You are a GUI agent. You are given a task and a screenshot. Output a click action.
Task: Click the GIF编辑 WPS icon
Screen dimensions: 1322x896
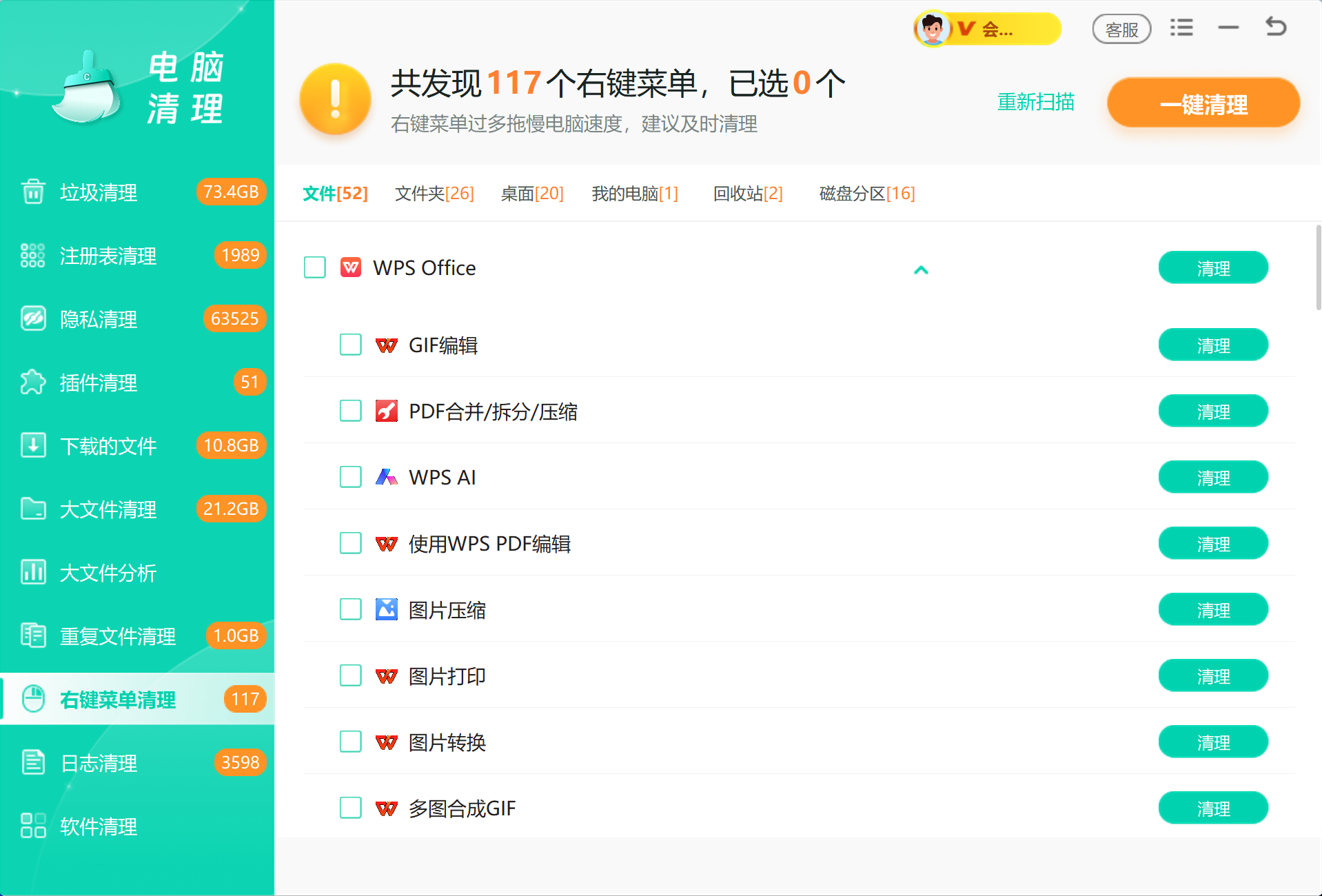(x=387, y=345)
